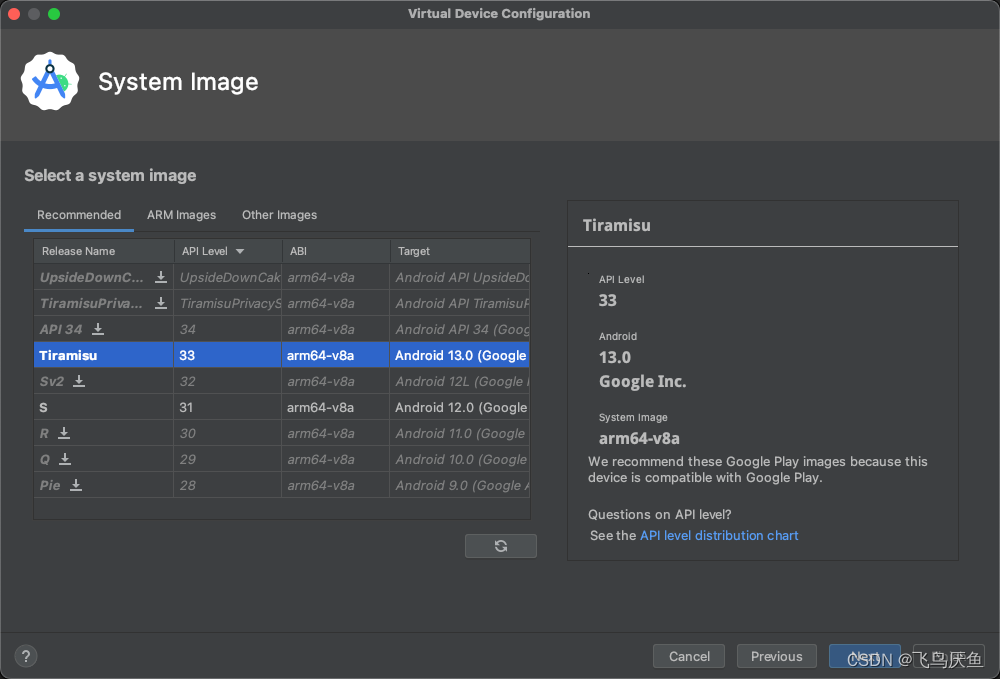The image size is (1000, 679).
Task: Open the Other Images tab
Action: [279, 215]
